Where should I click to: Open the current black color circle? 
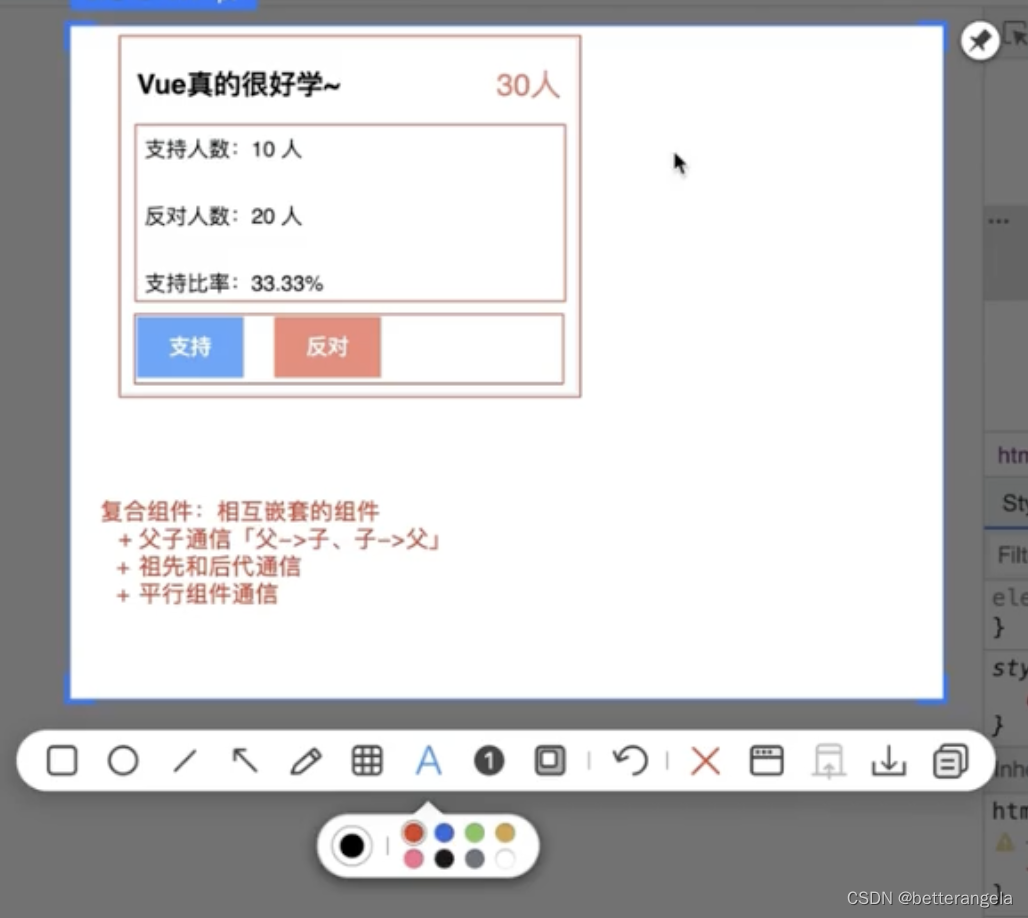click(x=351, y=845)
